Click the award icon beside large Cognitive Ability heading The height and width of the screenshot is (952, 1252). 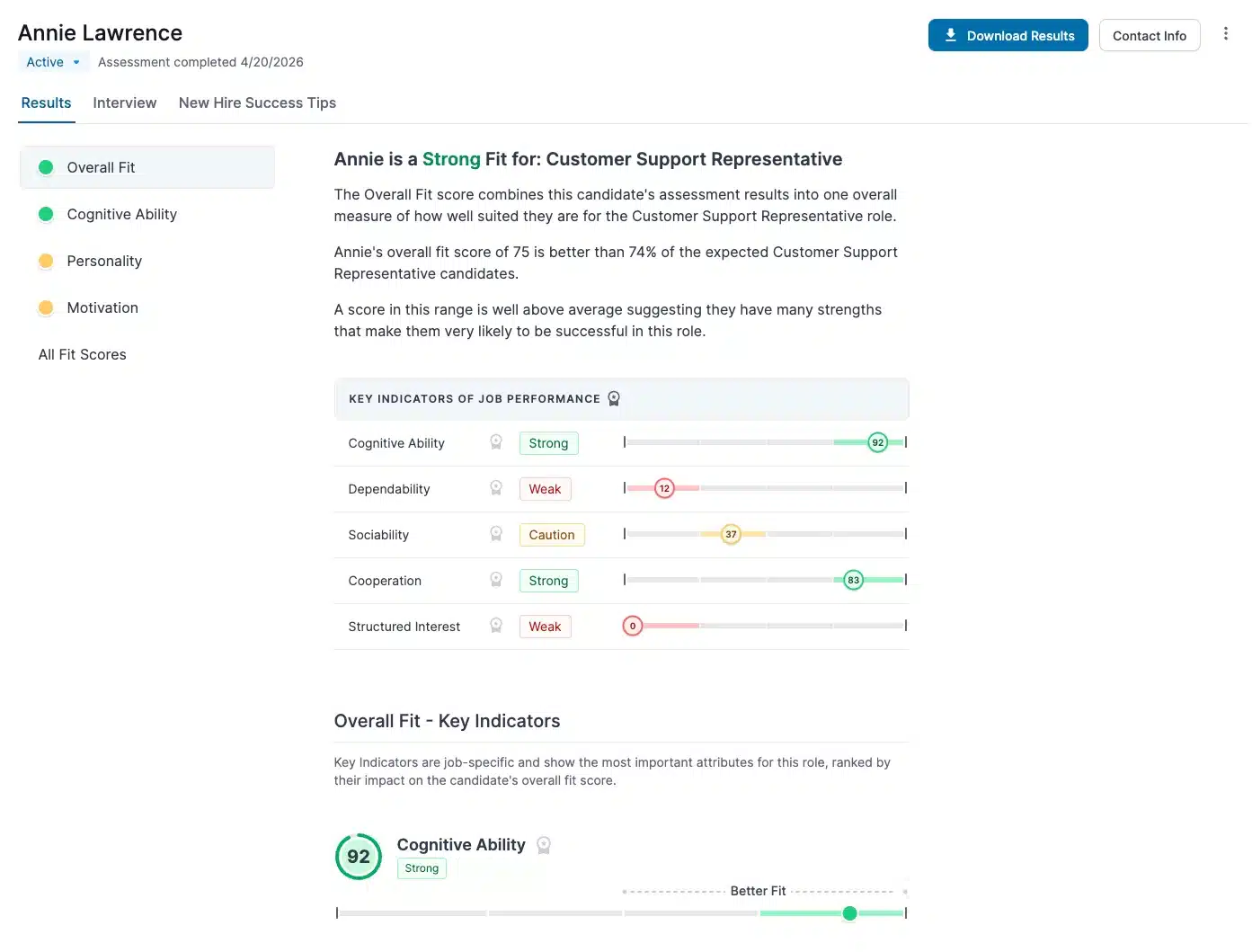pyautogui.click(x=544, y=845)
